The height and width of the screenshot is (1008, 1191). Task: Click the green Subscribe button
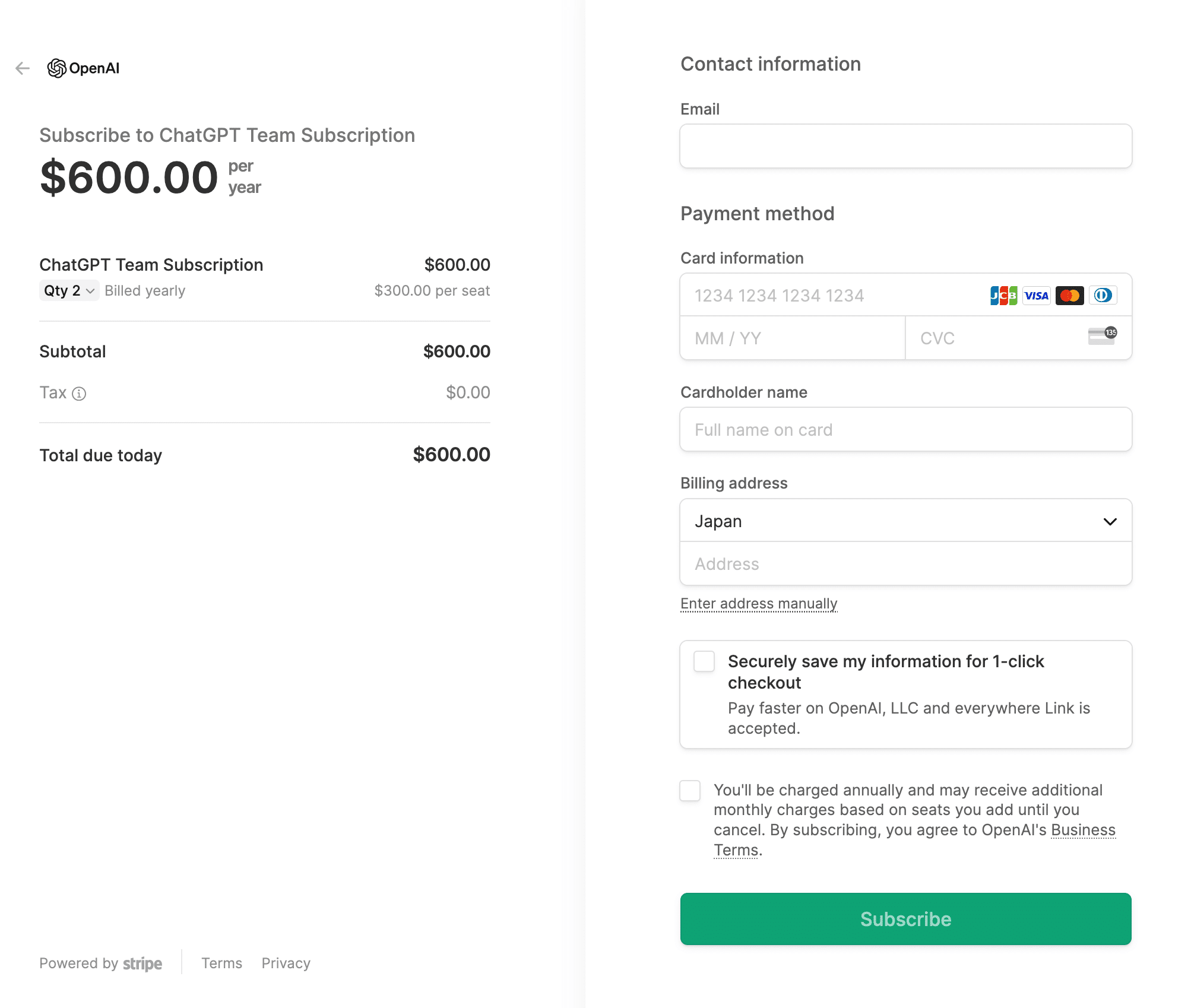coord(905,919)
